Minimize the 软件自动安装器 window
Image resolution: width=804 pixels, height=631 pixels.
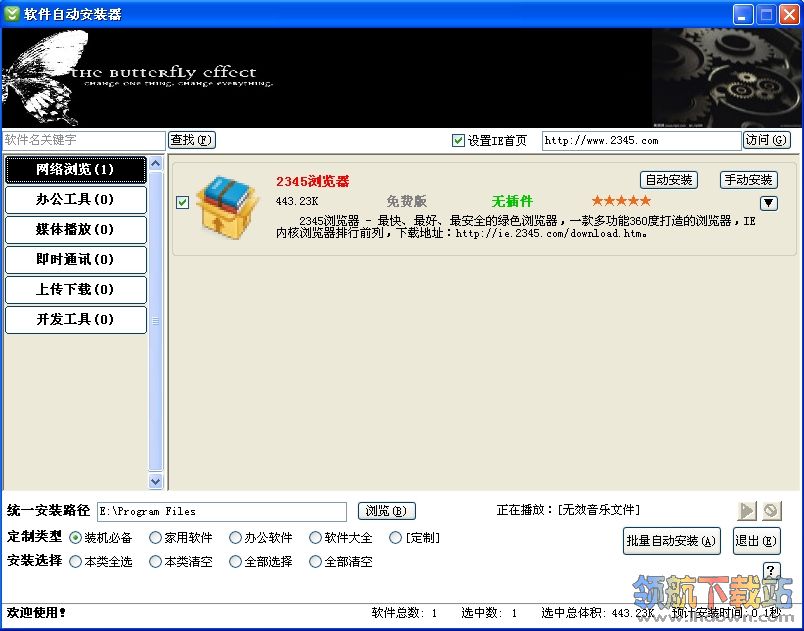[x=742, y=14]
